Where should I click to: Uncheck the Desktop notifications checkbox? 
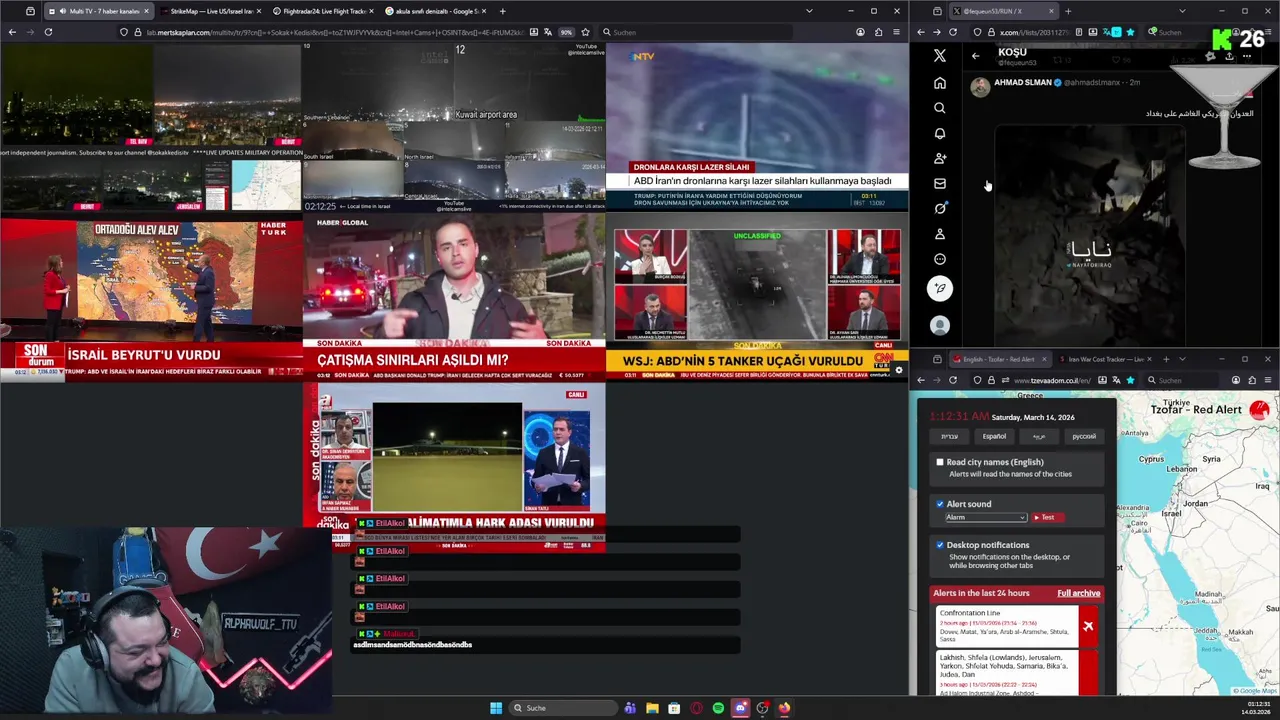click(940, 545)
